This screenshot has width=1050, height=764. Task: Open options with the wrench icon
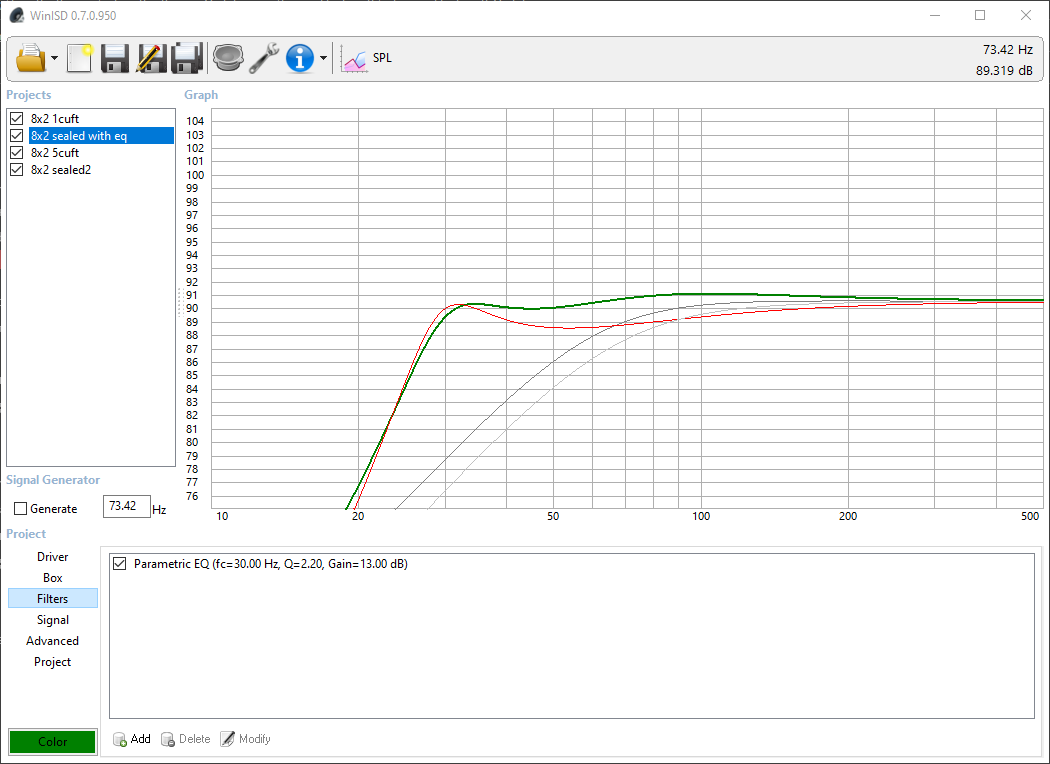[x=264, y=58]
